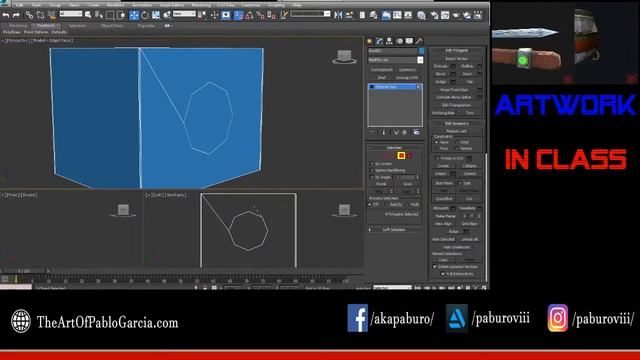Click the Collapse button in Edit Geometry
Image resolution: width=640 pixels, height=360 pixels.
[469, 166]
